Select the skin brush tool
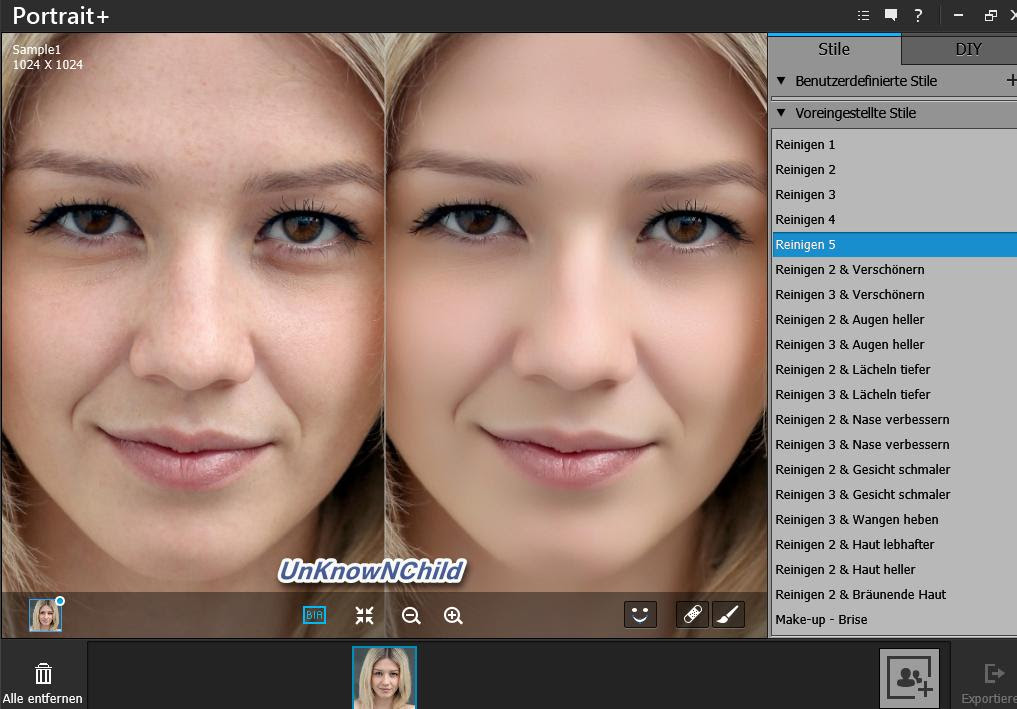This screenshot has height=709, width=1017. tap(728, 614)
